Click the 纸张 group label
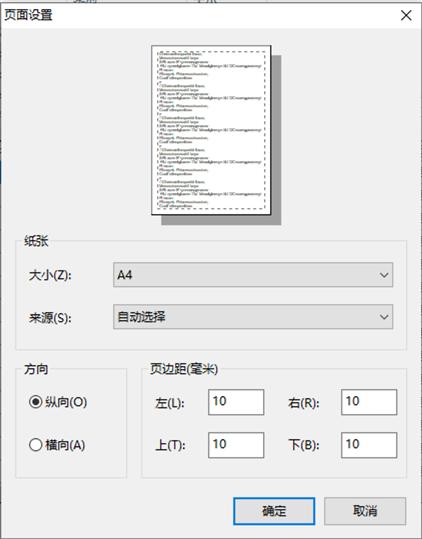The image size is (422, 539). point(36,241)
